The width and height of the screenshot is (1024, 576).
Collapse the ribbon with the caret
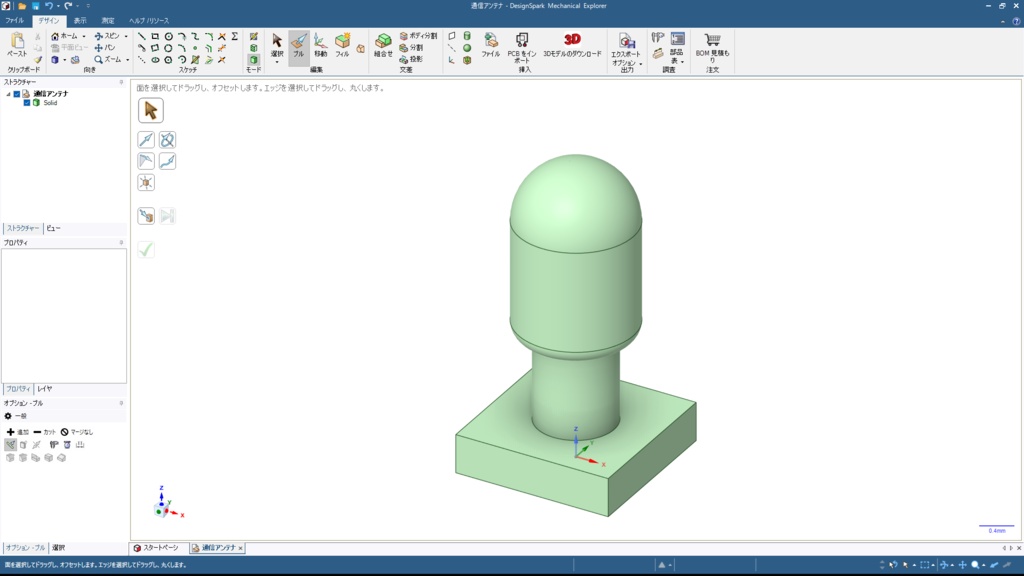[x=1003, y=21]
